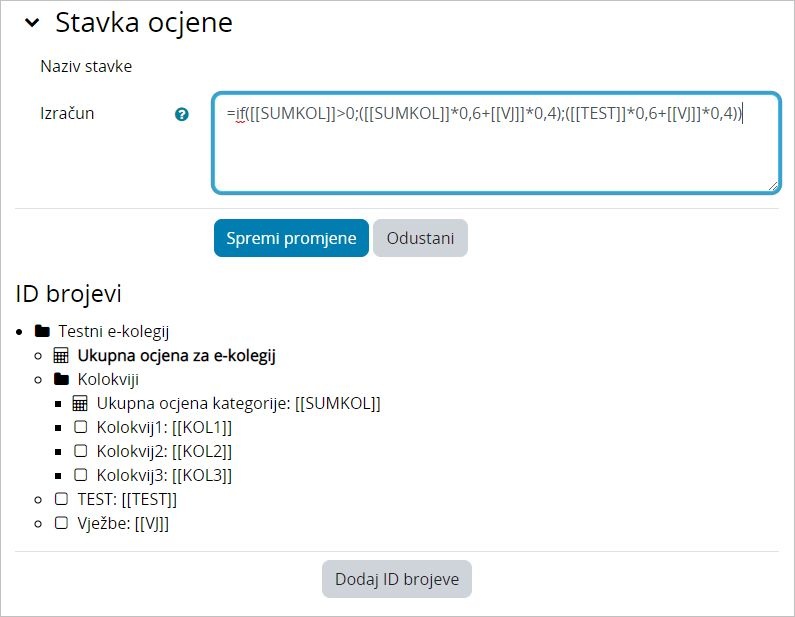Click the square icon beside TEST
Screen dimensions: 795x617
coord(61,499)
